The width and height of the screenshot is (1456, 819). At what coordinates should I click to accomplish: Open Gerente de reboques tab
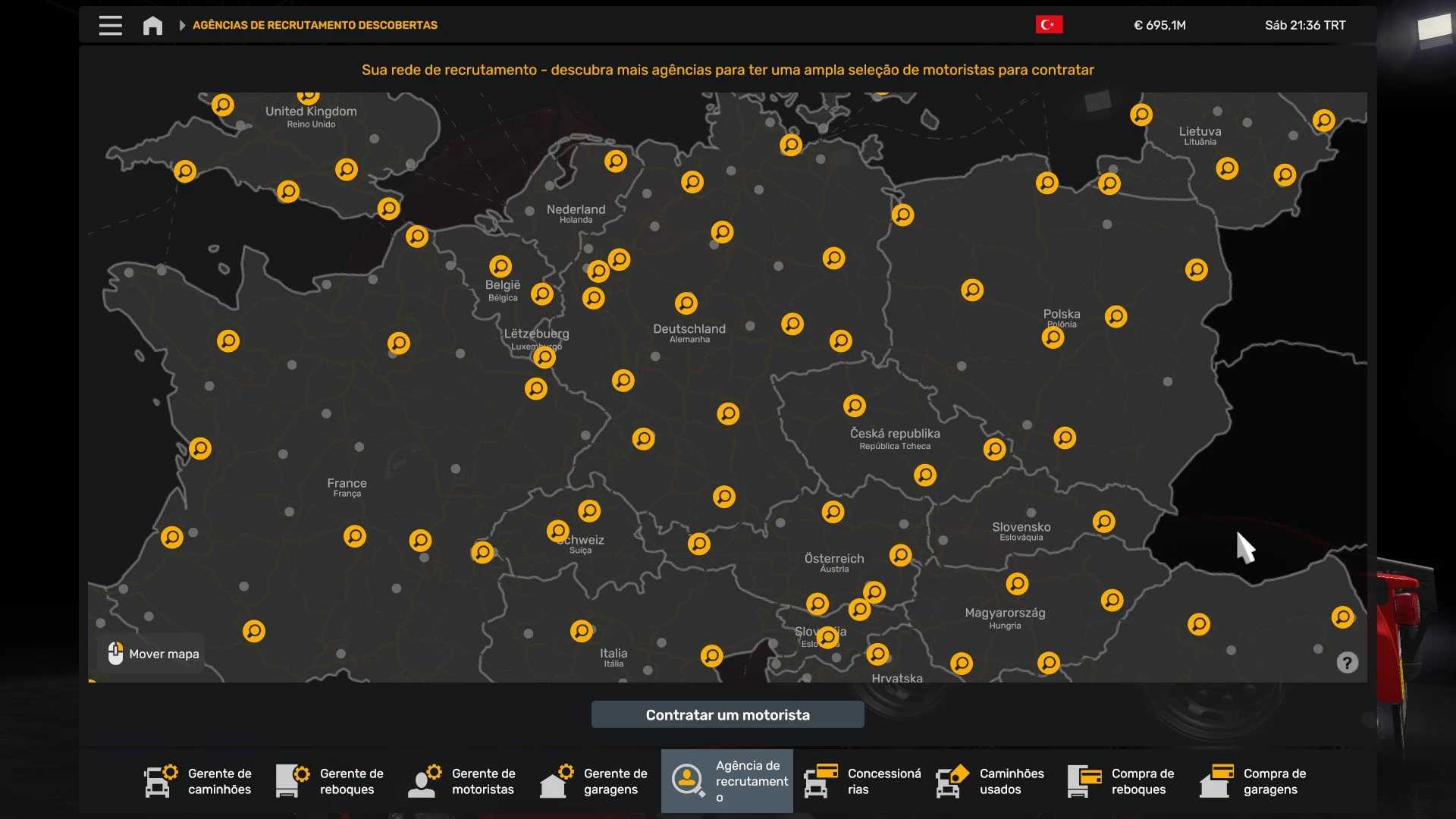331,781
